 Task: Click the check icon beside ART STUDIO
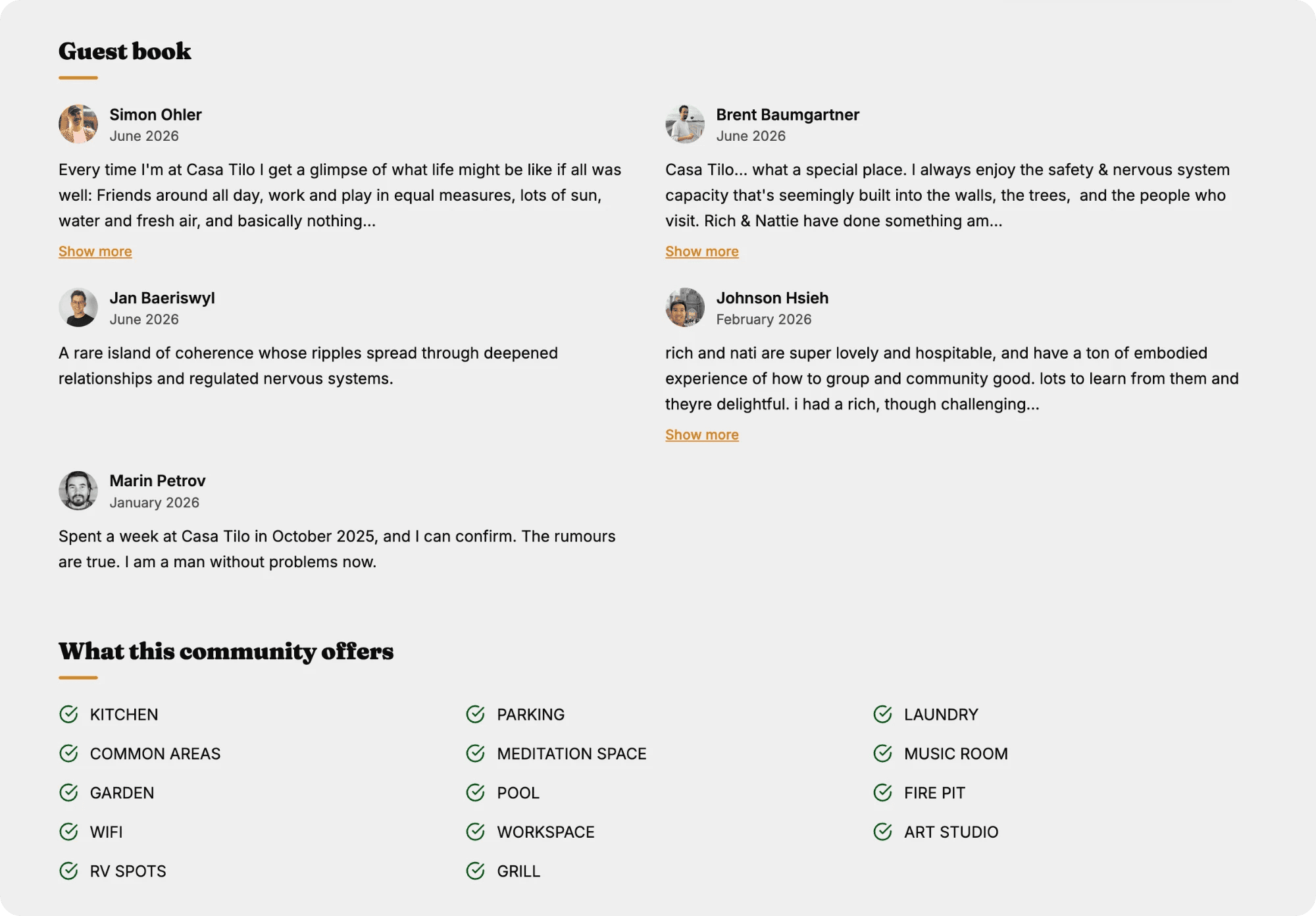coord(882,832)
